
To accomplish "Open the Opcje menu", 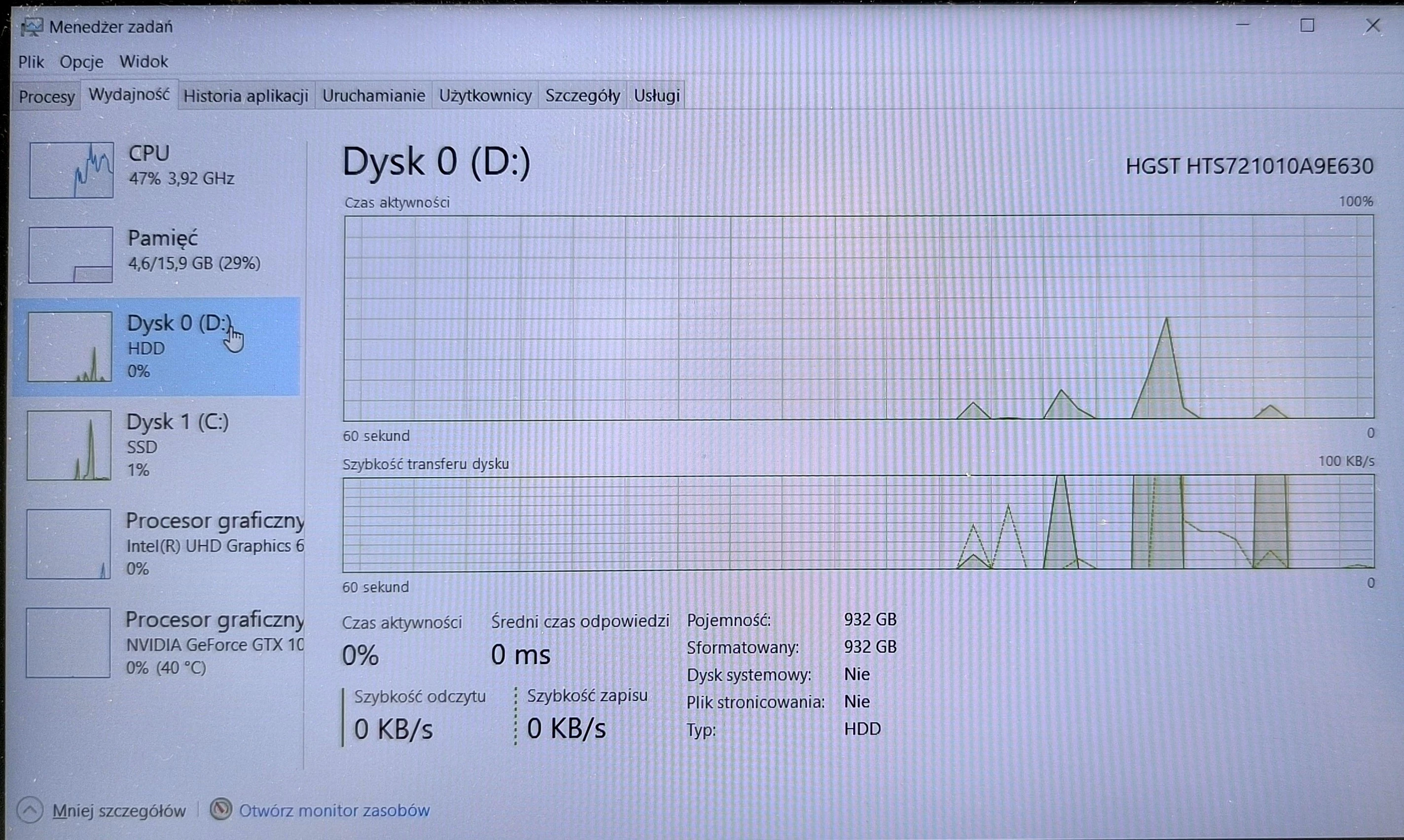I will click(x=81, y=62).
